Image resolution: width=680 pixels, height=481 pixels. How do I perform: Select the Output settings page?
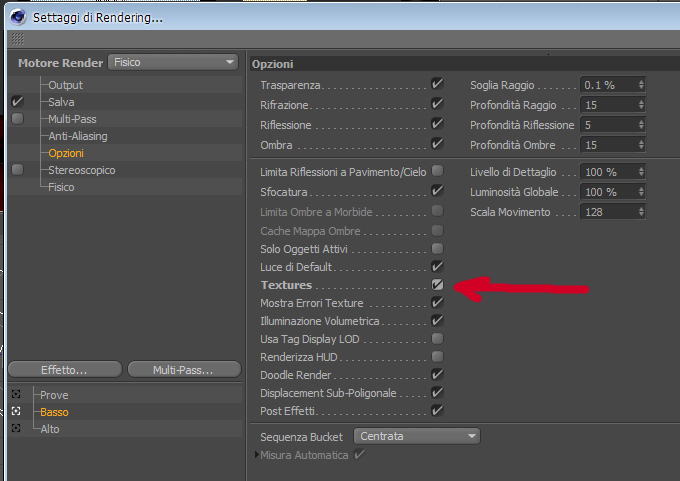65,85
